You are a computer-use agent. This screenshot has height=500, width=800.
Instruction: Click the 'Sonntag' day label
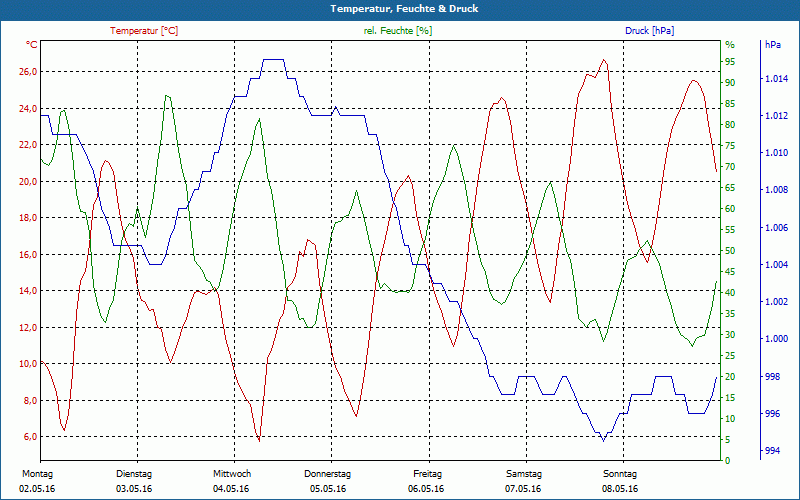click(x=620, y=474)
